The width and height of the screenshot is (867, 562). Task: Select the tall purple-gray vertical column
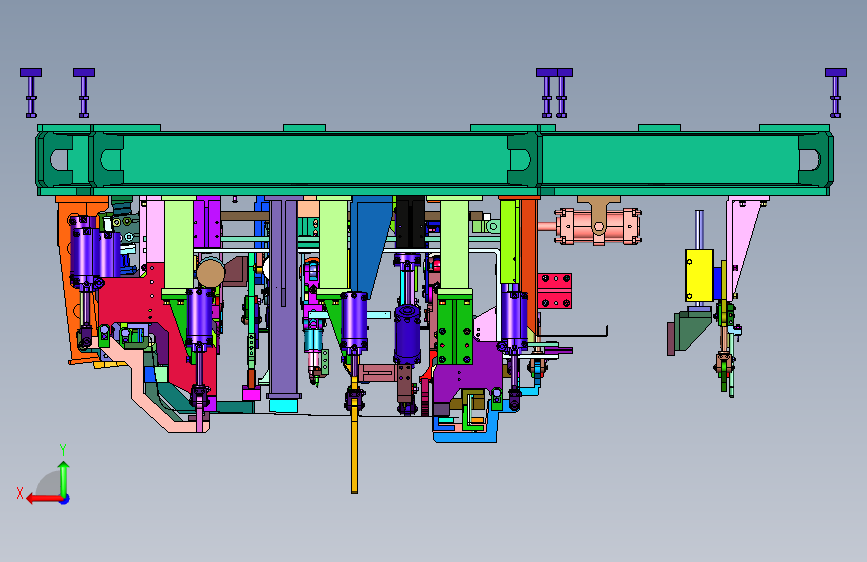tap(284, 299)
